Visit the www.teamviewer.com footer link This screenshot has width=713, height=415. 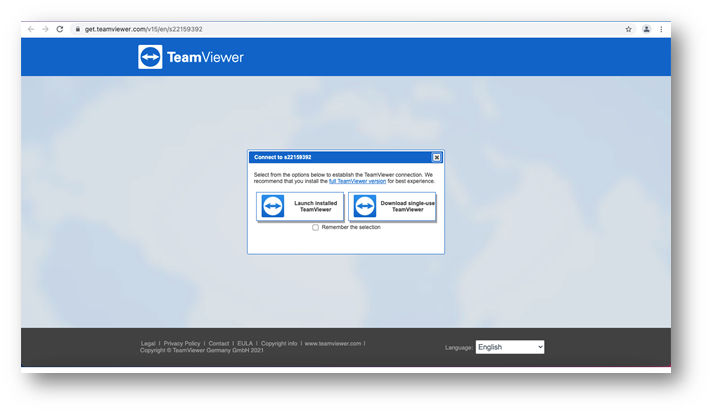[333, 344]
